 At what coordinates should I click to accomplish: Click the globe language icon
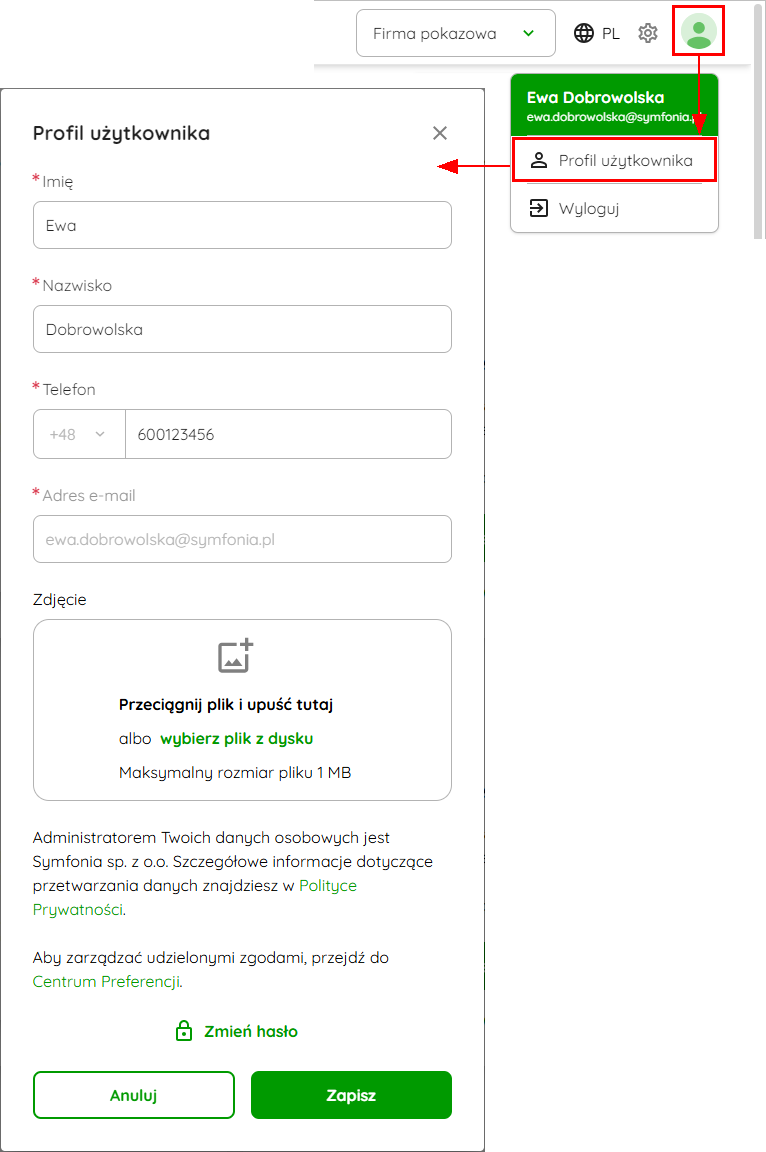584,33
